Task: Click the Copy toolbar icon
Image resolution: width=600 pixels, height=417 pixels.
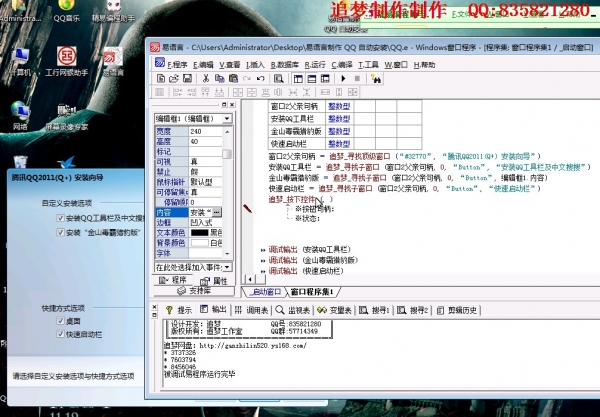Action: tap(220, 78)
